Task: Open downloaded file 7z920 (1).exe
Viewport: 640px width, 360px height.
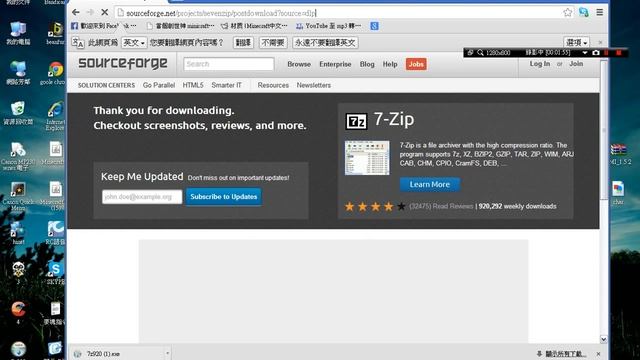Action: [x=103, y=354]
